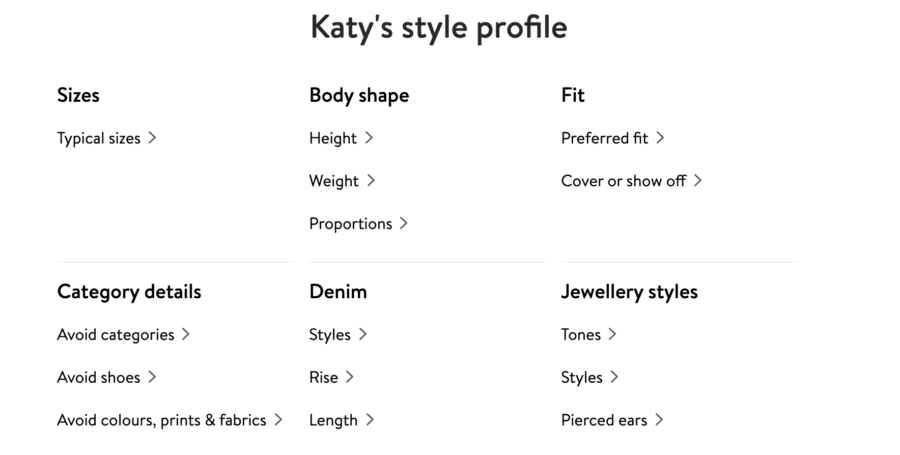The height and width of the screenshot is (455, 900).
Task: Click the chevron next to Height
Action: point(369,138)
